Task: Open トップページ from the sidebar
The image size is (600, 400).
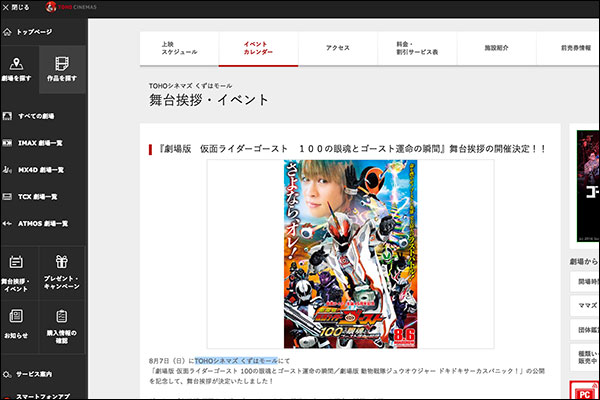Action: 42,32
